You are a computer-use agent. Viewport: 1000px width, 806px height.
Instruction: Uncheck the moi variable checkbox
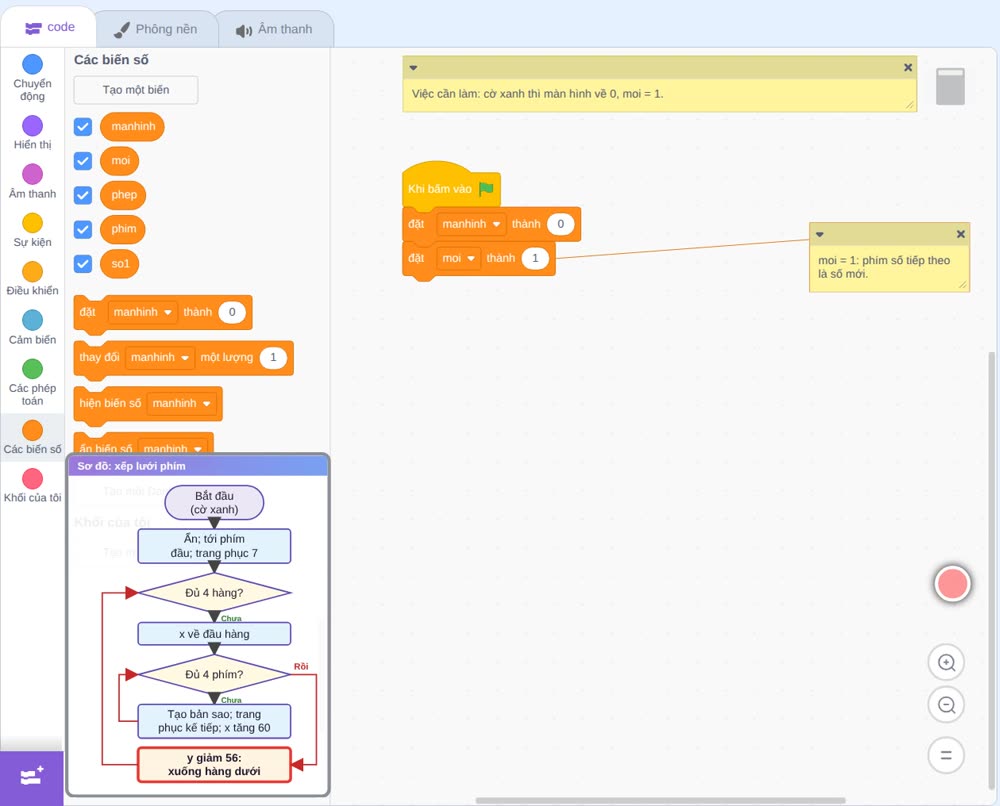point(83,161)
